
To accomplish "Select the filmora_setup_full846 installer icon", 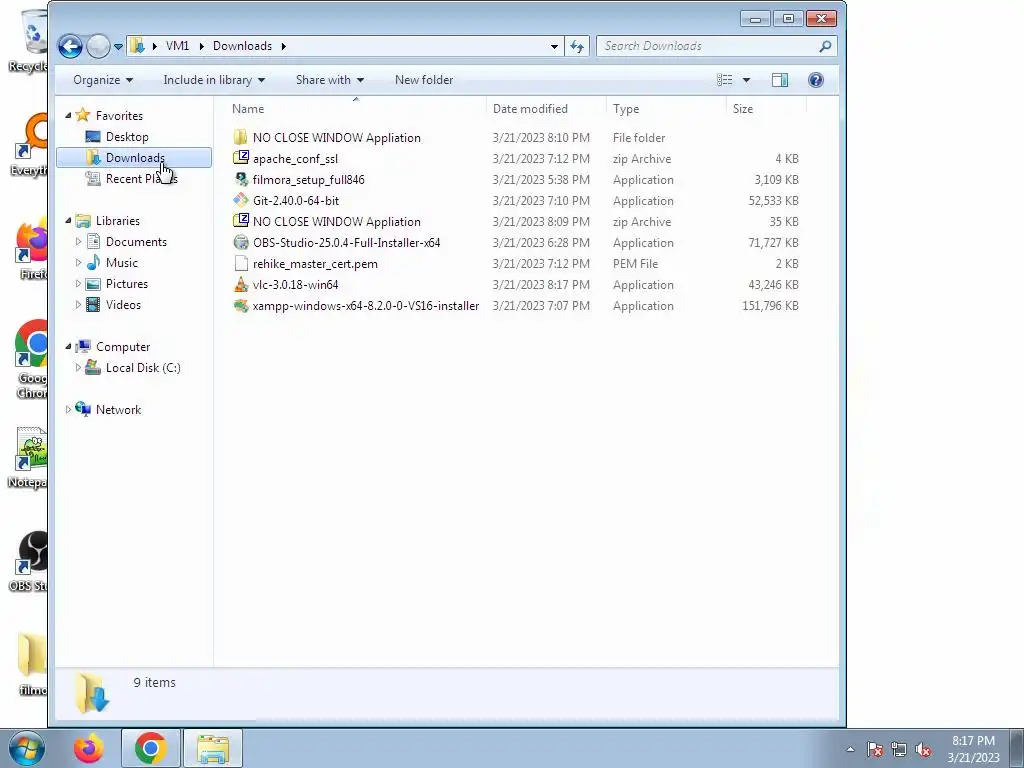I will [x=241, y=179].
